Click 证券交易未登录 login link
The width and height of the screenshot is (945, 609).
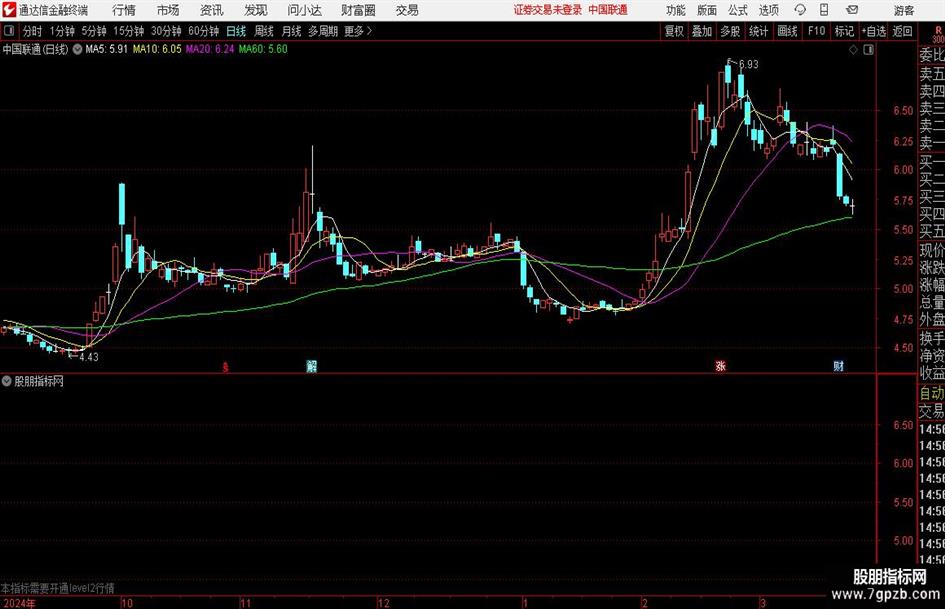548,10
